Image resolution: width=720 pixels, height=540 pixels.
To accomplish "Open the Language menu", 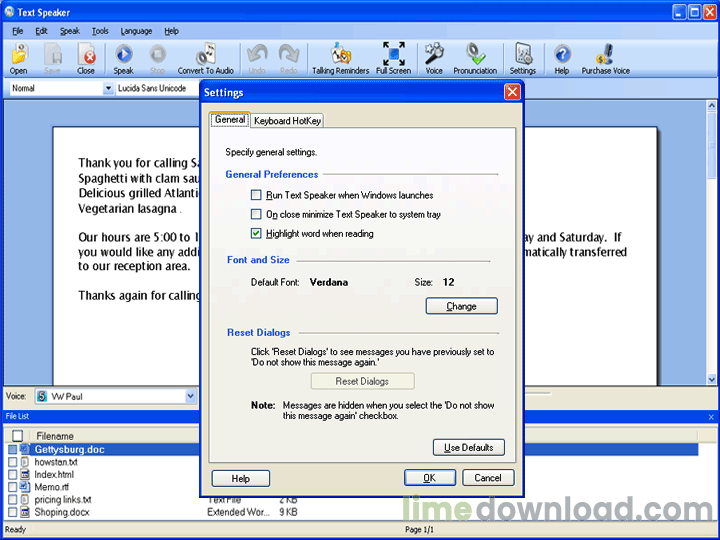I will point(136,31).
